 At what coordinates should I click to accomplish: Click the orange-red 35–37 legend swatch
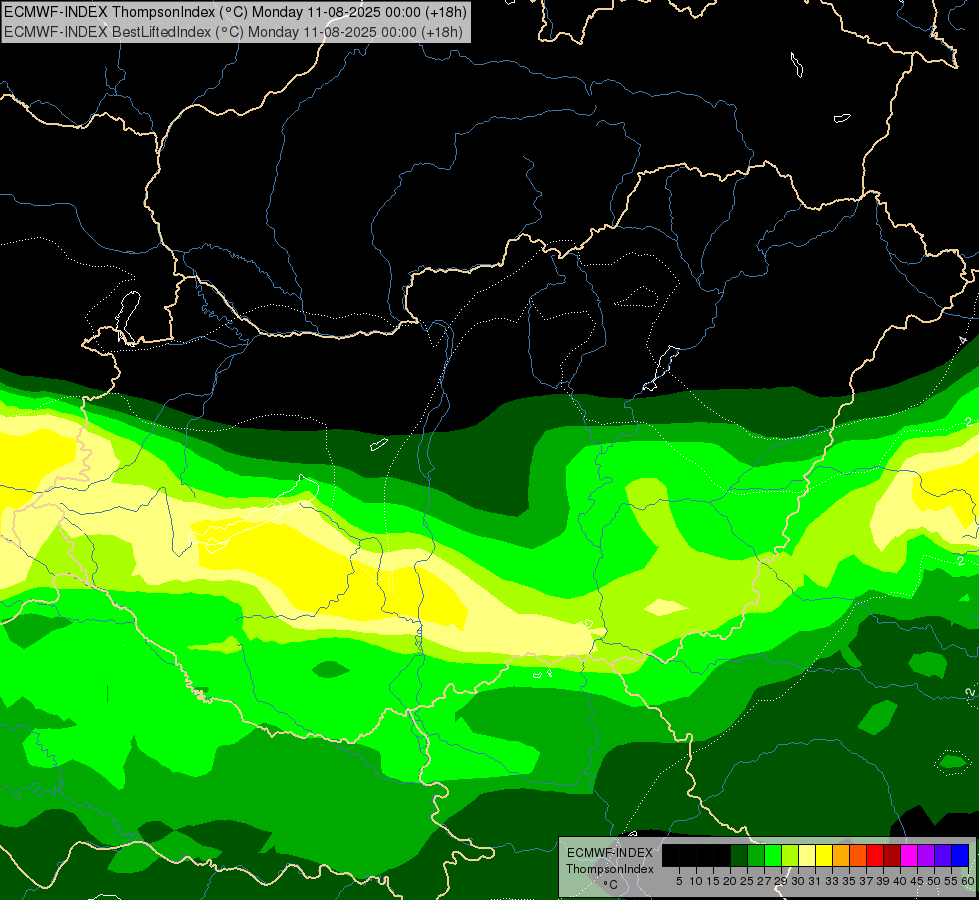tap(858, 855)
